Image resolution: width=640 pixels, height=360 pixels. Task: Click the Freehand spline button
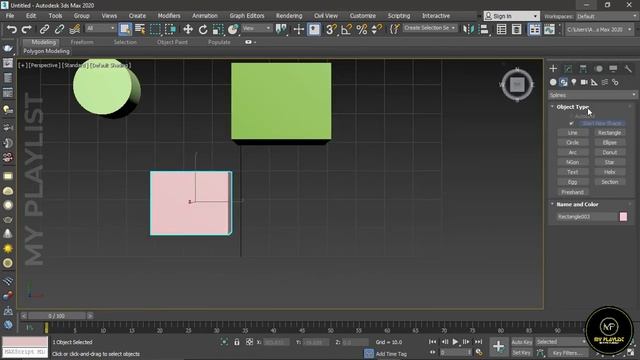pyautogui.click(x=573, y=192)
